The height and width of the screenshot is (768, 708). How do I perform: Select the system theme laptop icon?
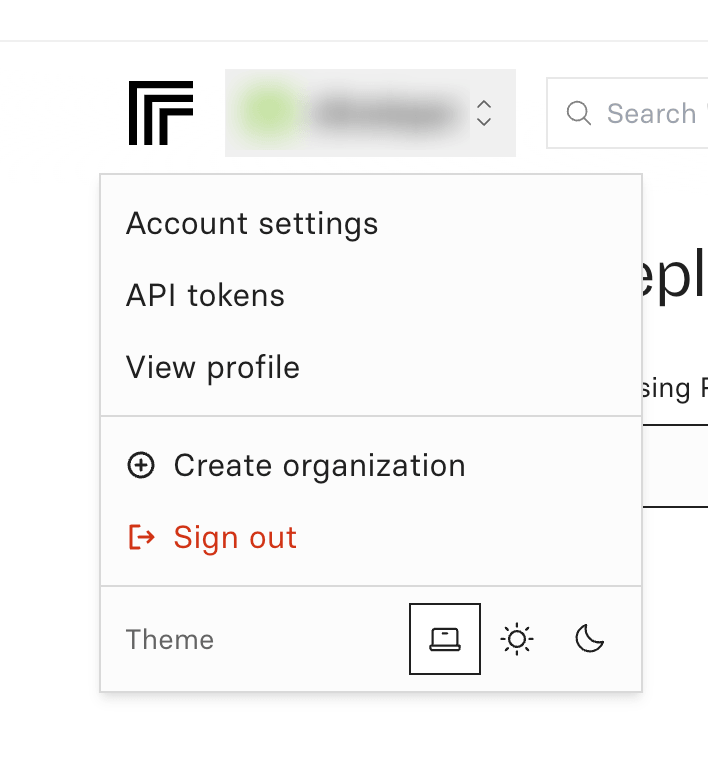pos(445,639)
